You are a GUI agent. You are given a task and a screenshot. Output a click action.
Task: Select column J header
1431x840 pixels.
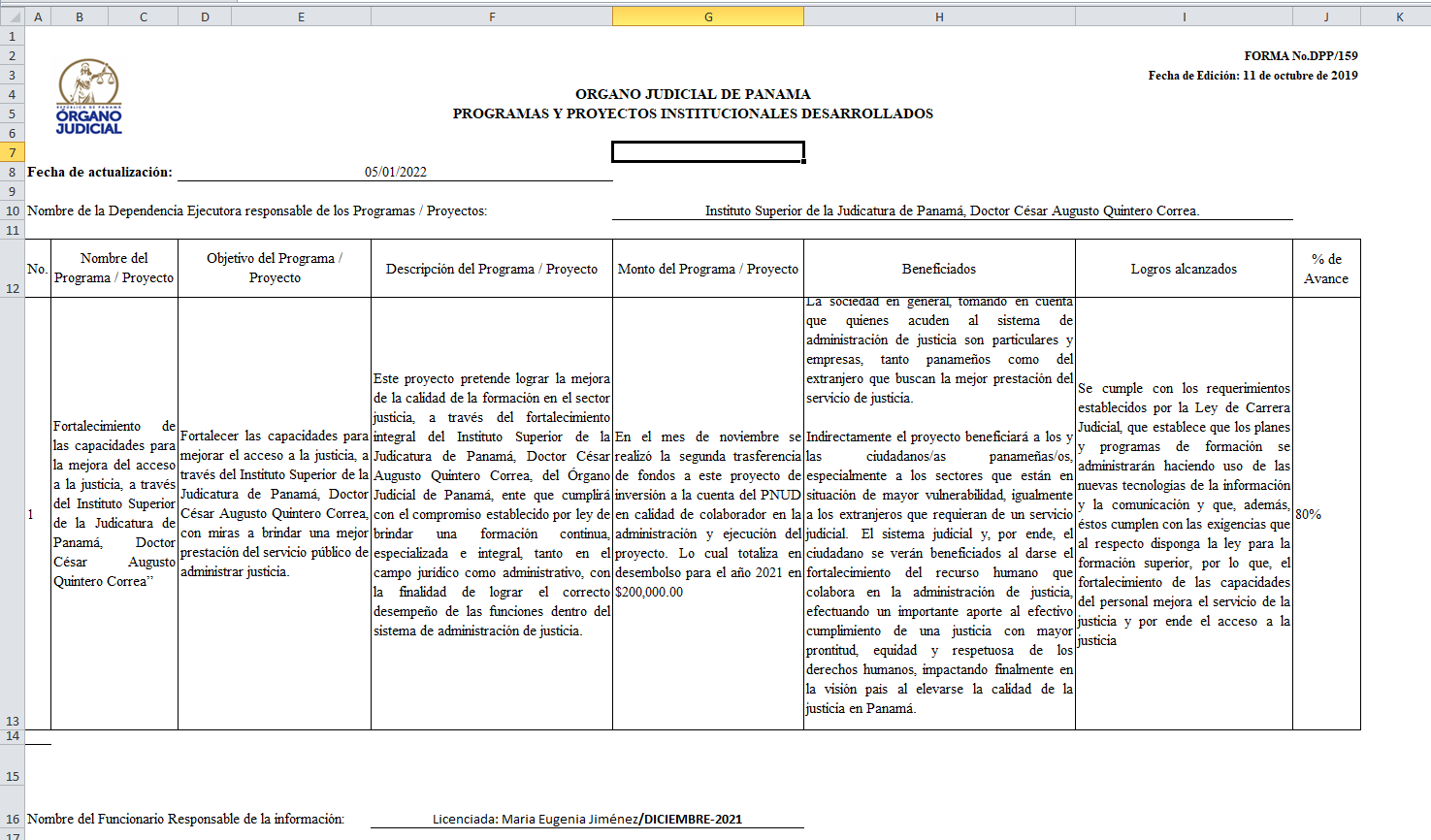[1326, 16]
